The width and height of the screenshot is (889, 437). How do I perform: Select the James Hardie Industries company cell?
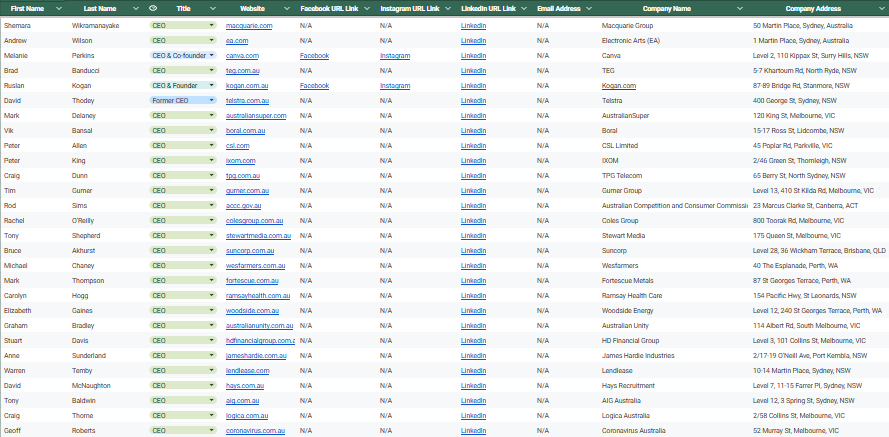[638, 355]
